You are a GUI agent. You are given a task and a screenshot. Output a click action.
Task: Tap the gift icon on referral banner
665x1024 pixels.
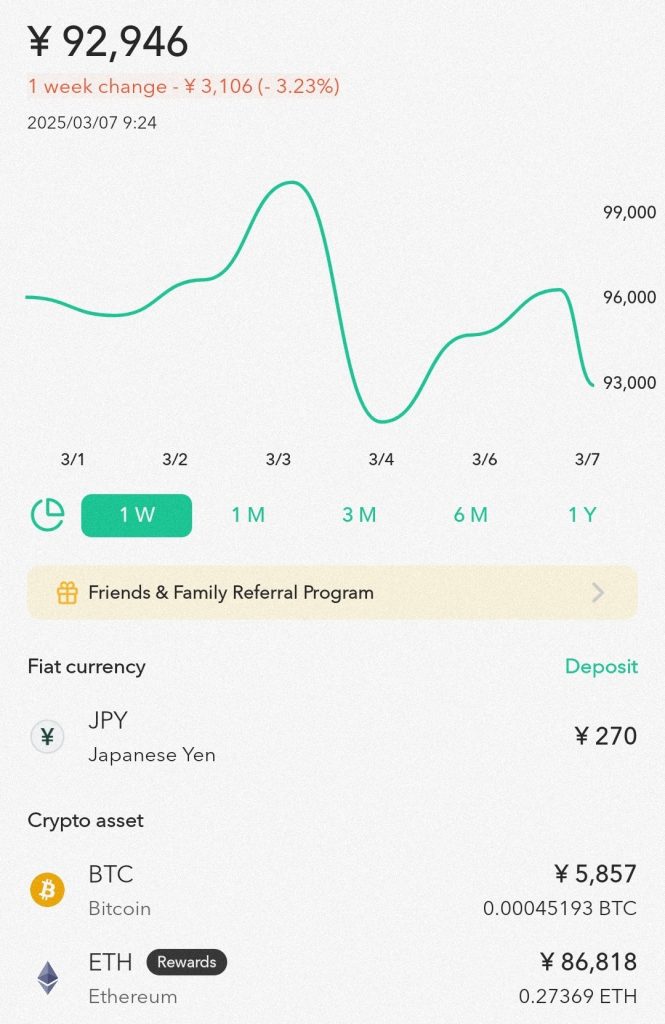[x=67, y=592]
